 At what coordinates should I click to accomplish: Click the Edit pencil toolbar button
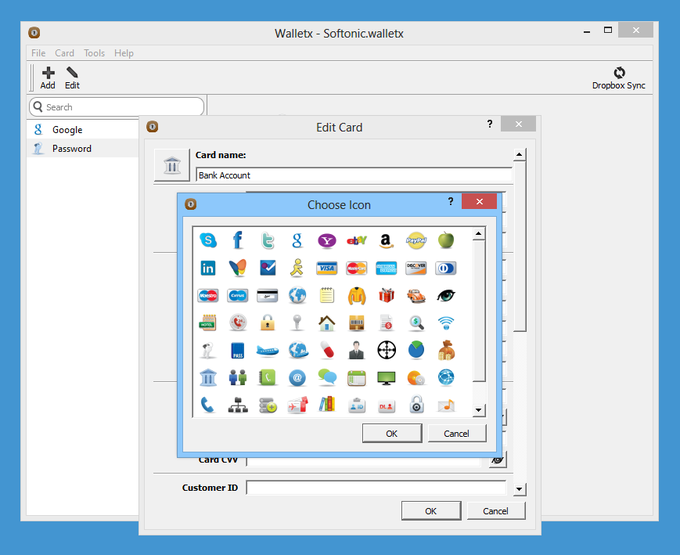click(72, 78)
